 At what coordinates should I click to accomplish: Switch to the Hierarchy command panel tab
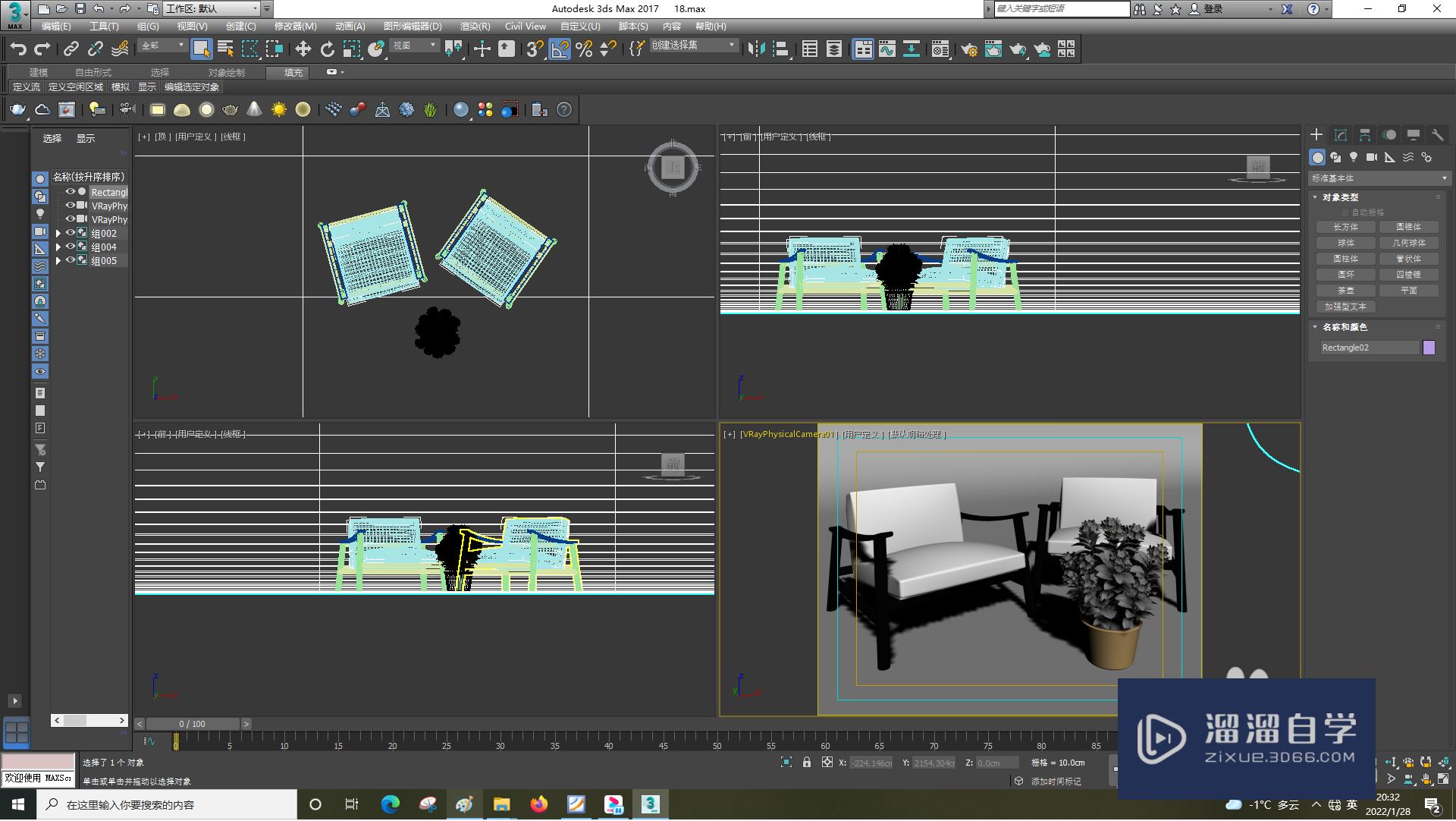coord(1365,135)
